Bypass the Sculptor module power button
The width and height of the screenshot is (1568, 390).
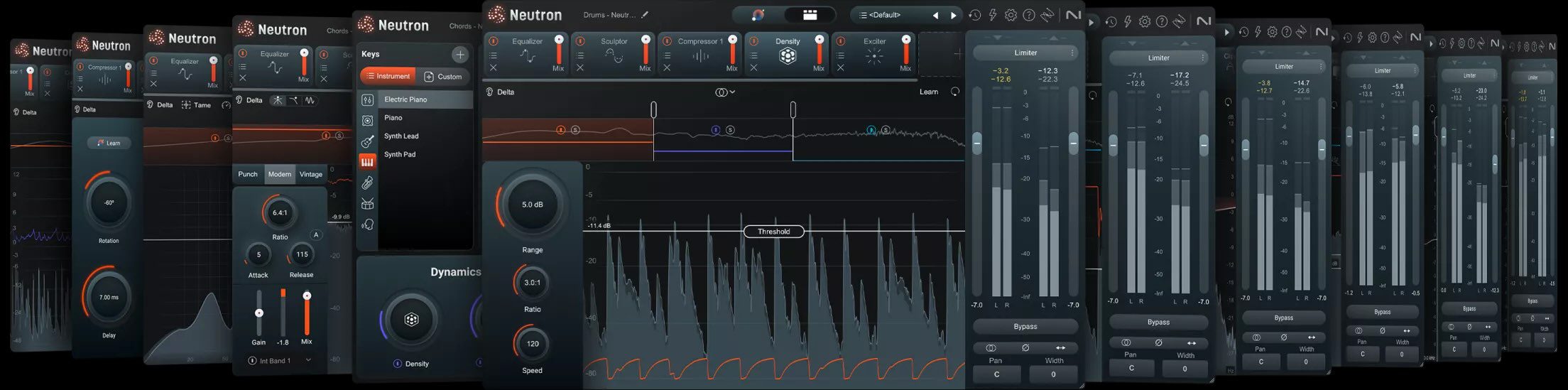(x=580, y=41)
